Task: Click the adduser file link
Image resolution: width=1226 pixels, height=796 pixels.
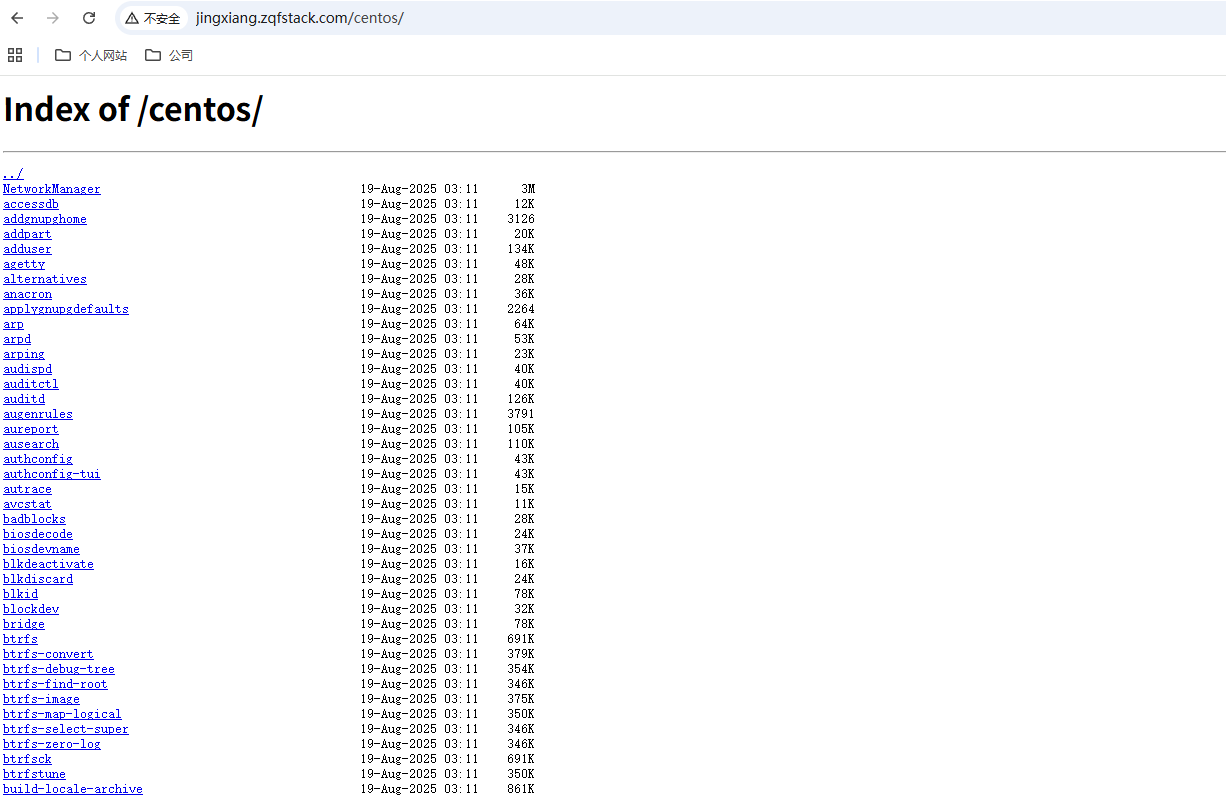Action: 27,249
